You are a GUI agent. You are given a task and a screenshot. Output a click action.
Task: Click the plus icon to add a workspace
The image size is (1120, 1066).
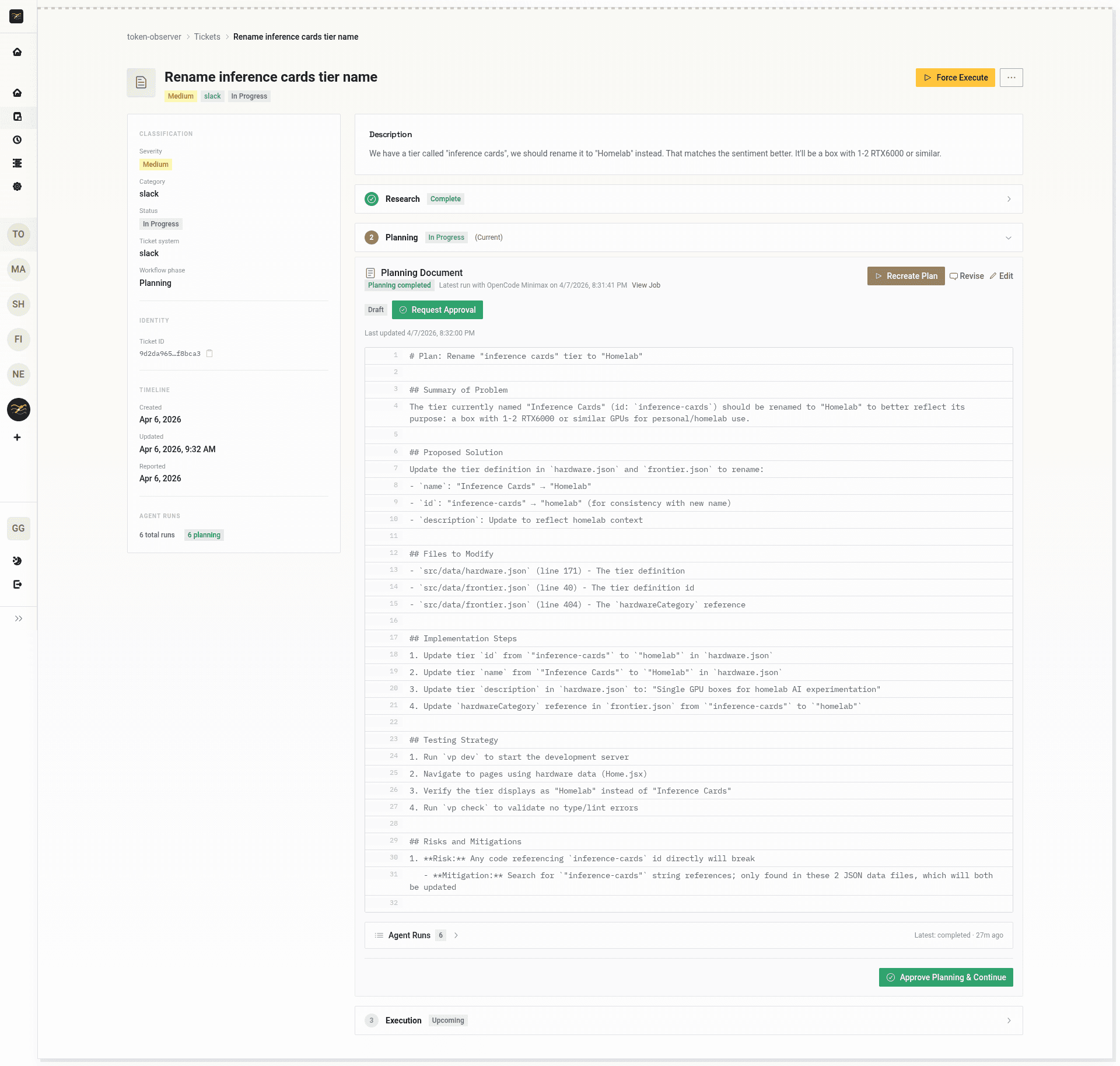17,438
